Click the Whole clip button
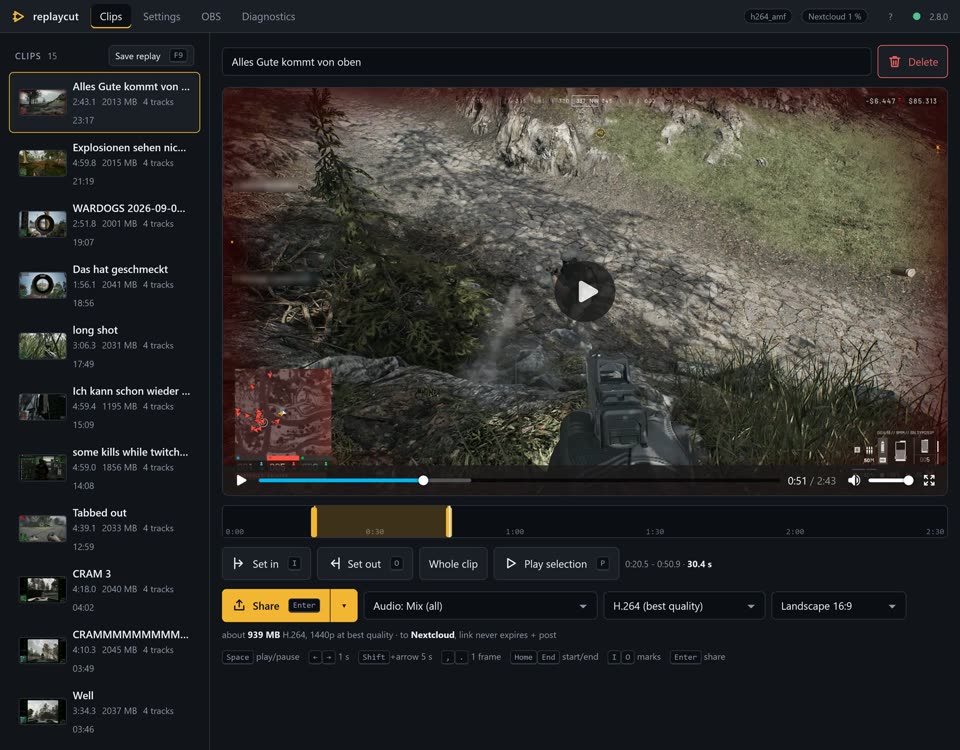Screen dimensions: 960x750 coord(453,564)
